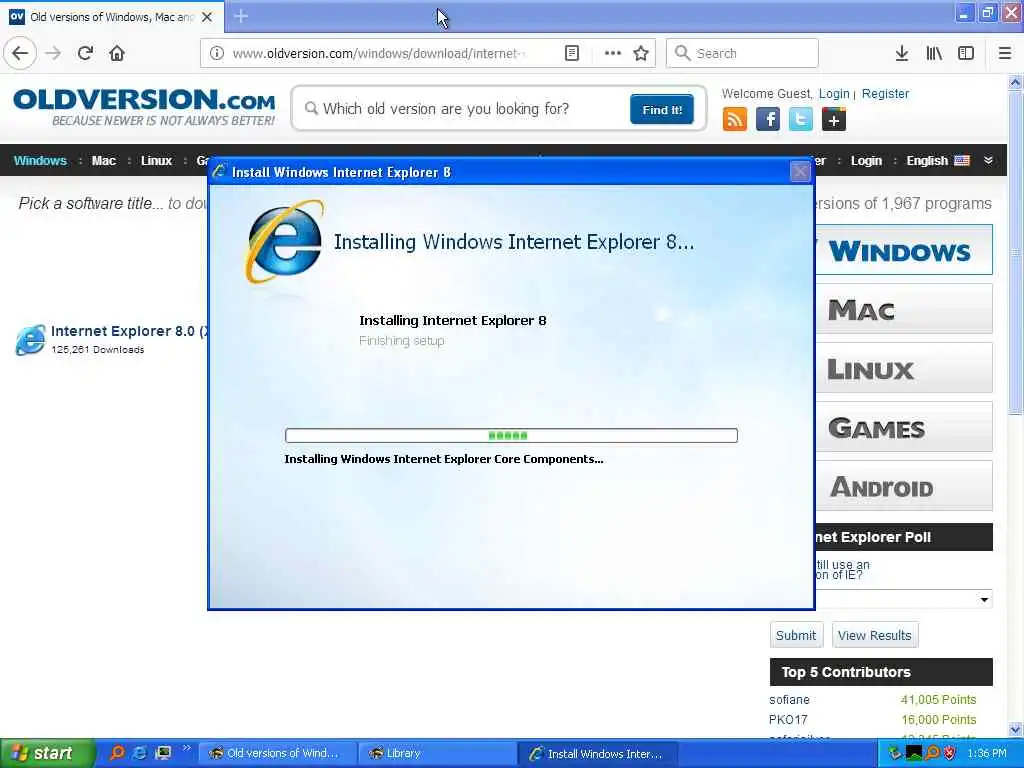Click the Login link beside Welcome Guest
This screenshot has height=768, width=1024.
click(x=834, y=93)
